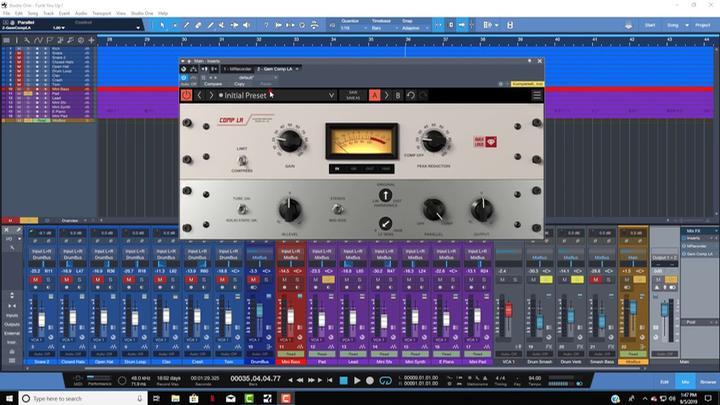720x405 pixels.
Task: Open the Song menu
Action: (x=33, y=13)
